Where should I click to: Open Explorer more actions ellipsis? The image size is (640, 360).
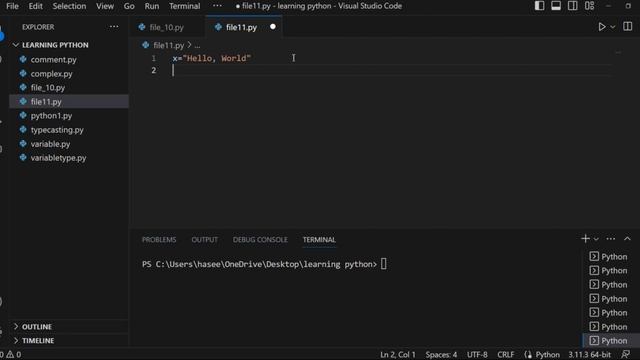coord(114,27)
